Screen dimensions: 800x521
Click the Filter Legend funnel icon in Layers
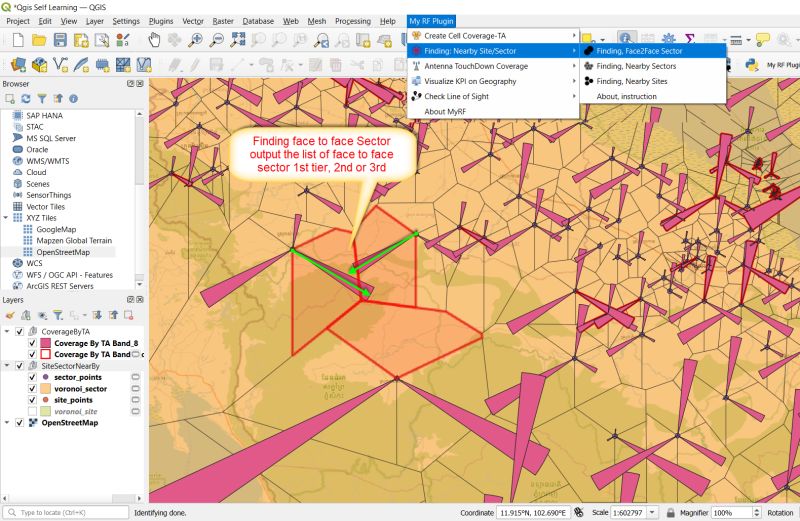click(x=58, y=315)
